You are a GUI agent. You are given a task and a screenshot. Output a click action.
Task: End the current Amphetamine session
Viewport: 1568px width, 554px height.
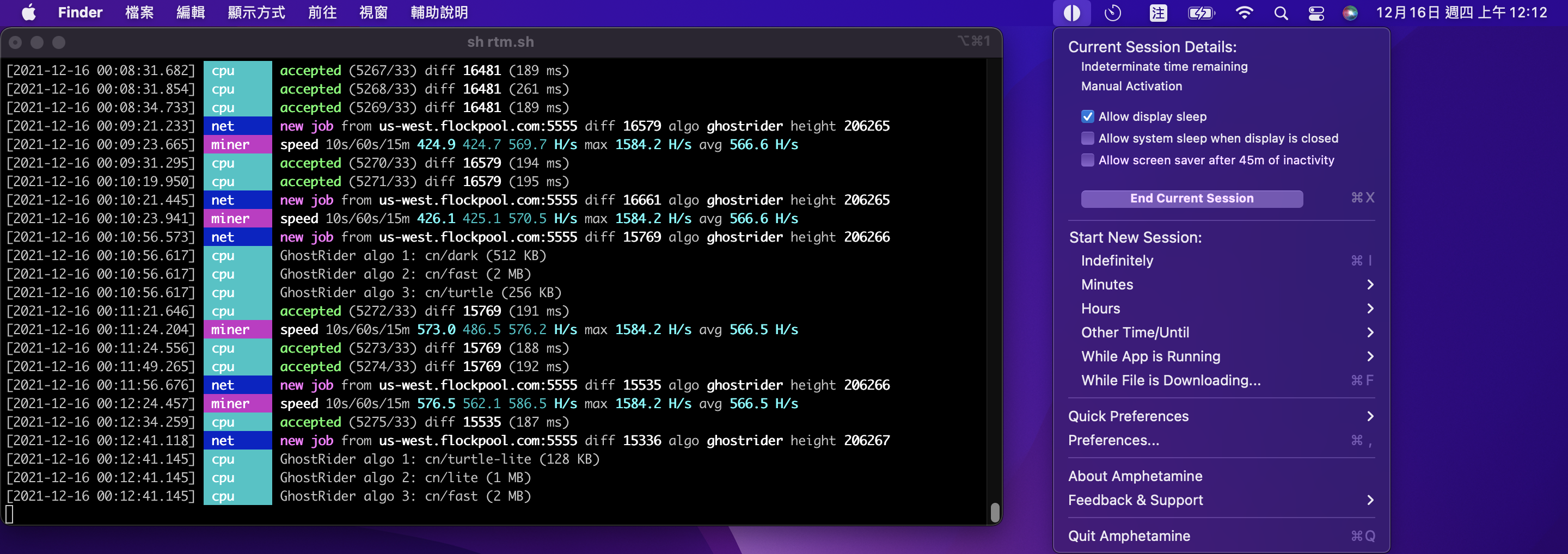pos(1191,198)
